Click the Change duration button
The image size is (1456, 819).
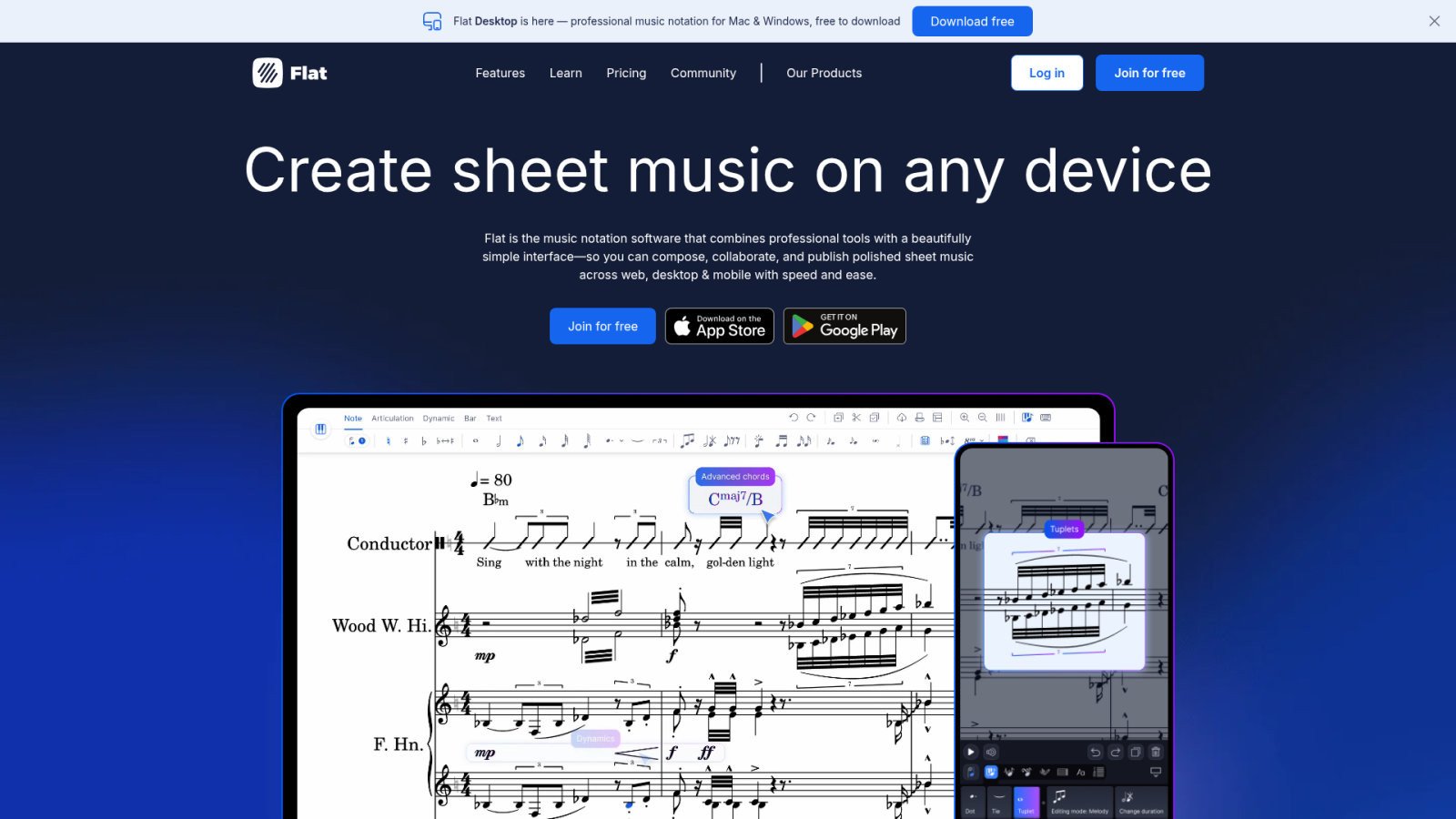point(1141,803)
